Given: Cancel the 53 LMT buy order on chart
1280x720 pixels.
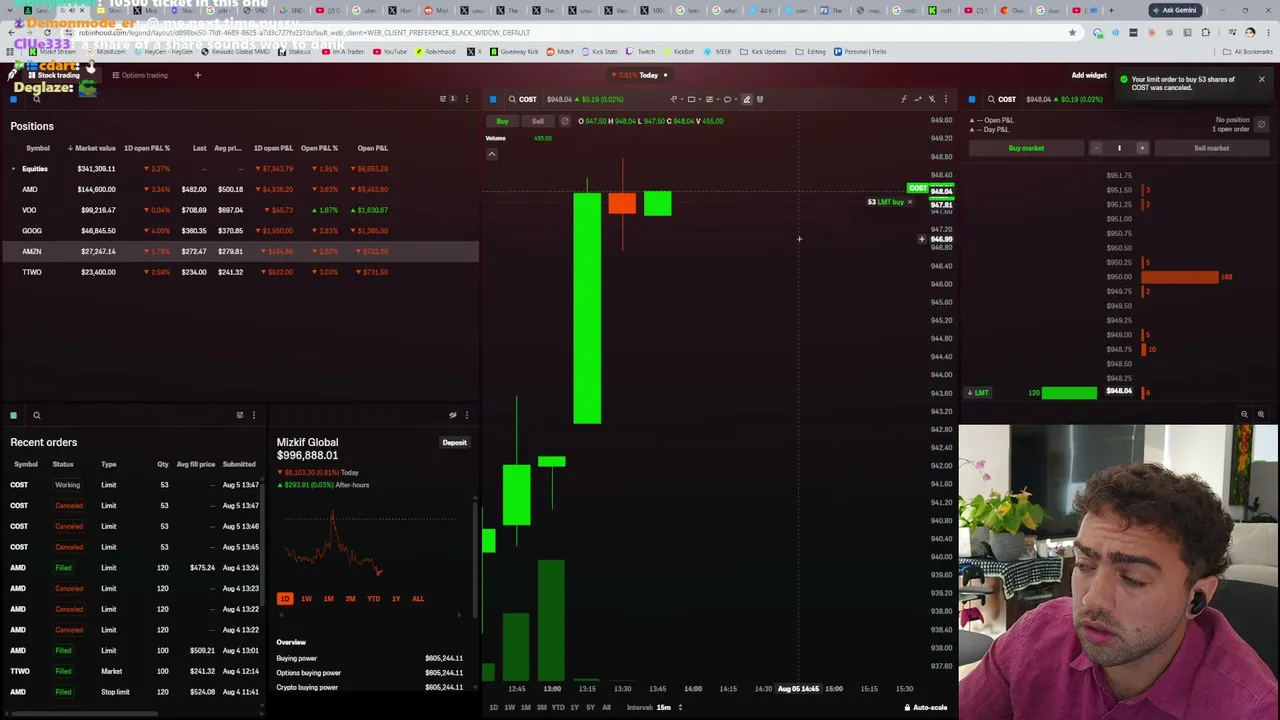Looking at the screenshot, I should 909,202.
